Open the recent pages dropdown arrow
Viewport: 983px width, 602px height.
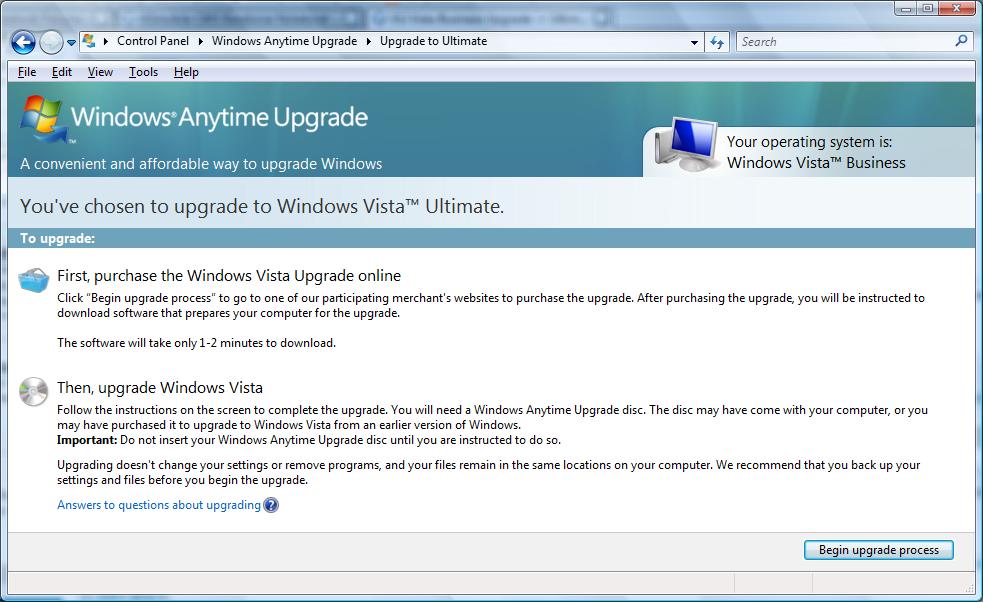71,43
